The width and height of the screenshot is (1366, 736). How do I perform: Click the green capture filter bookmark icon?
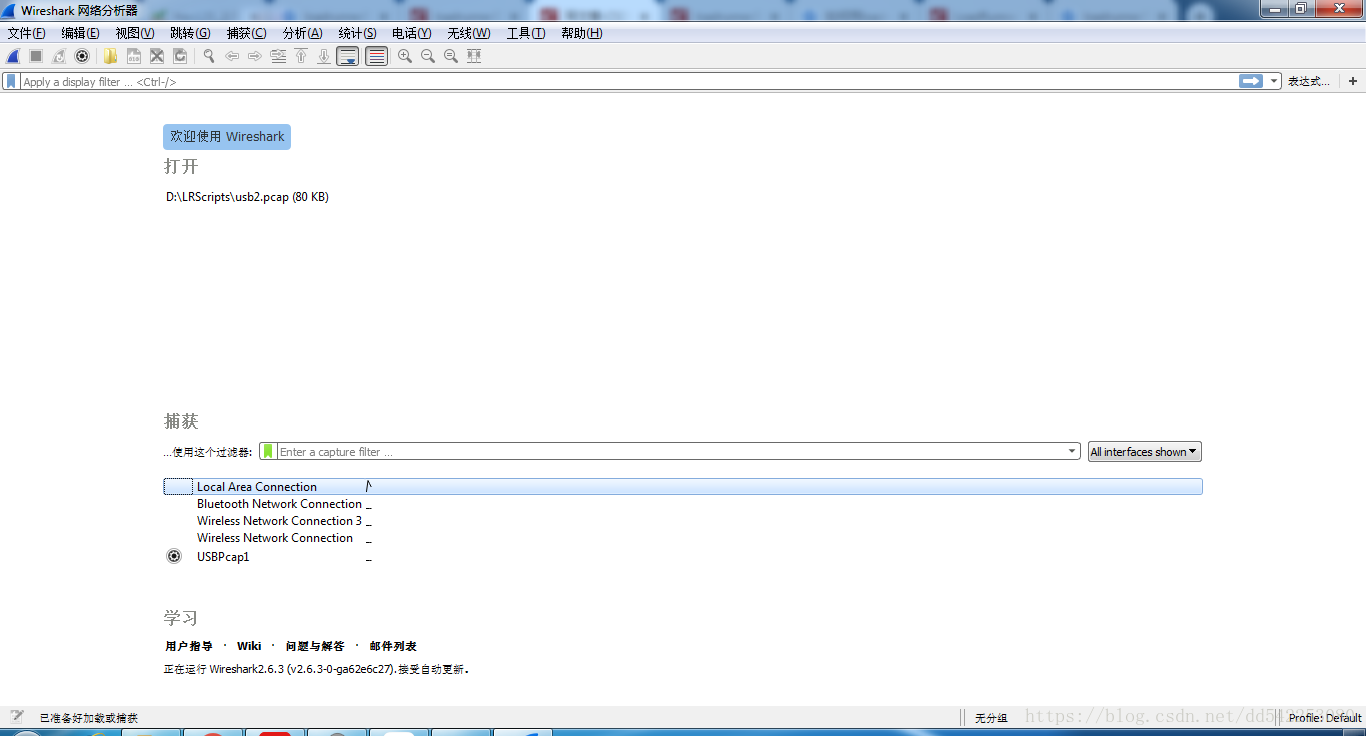pyautogui.click(x=268, y=452)
